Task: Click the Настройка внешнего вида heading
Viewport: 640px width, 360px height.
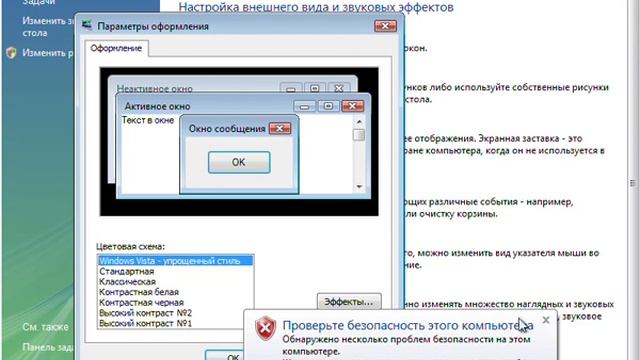Action: [x=316, y=7]
